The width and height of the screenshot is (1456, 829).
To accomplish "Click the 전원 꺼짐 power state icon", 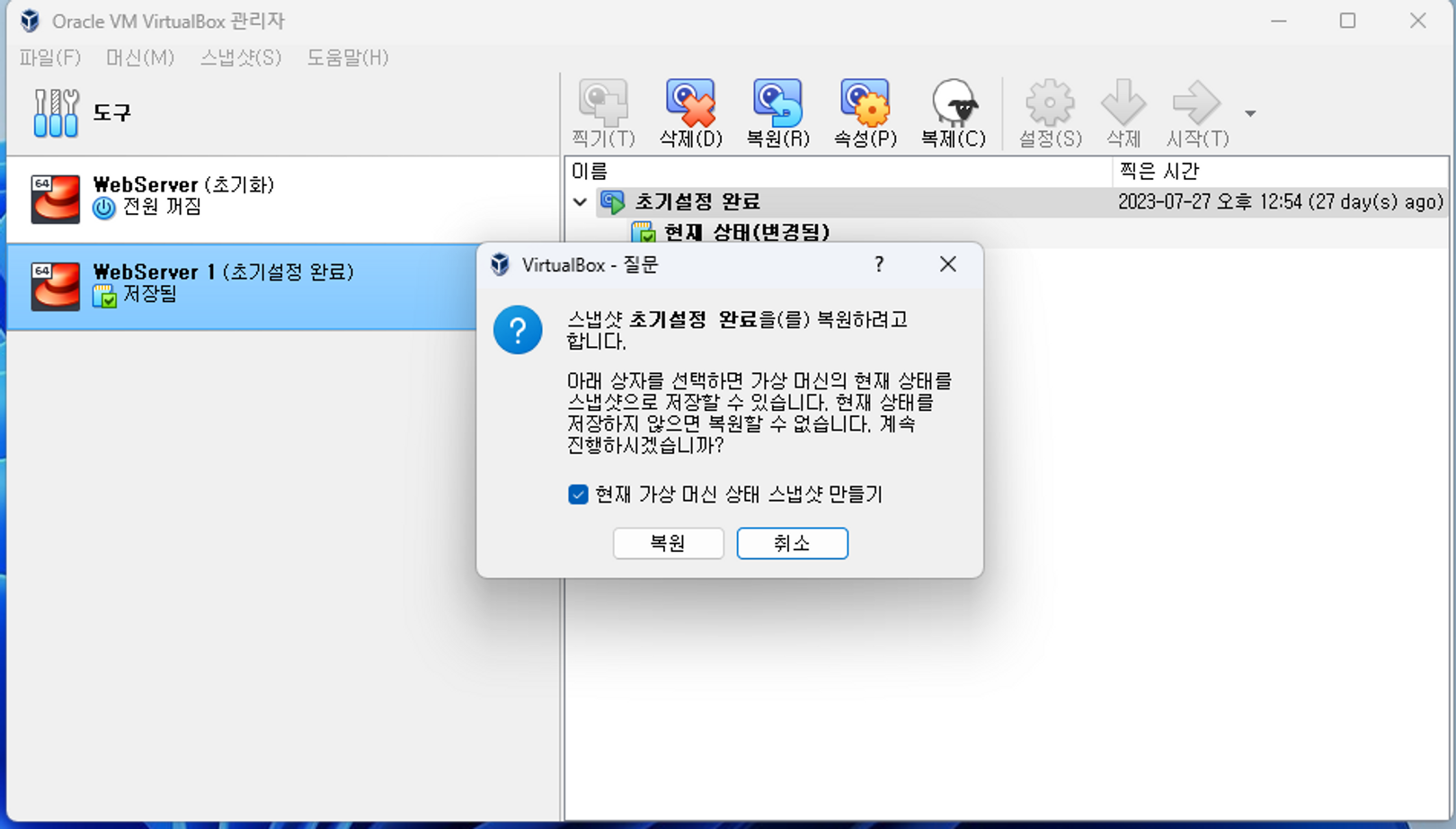I will point(104,208).
